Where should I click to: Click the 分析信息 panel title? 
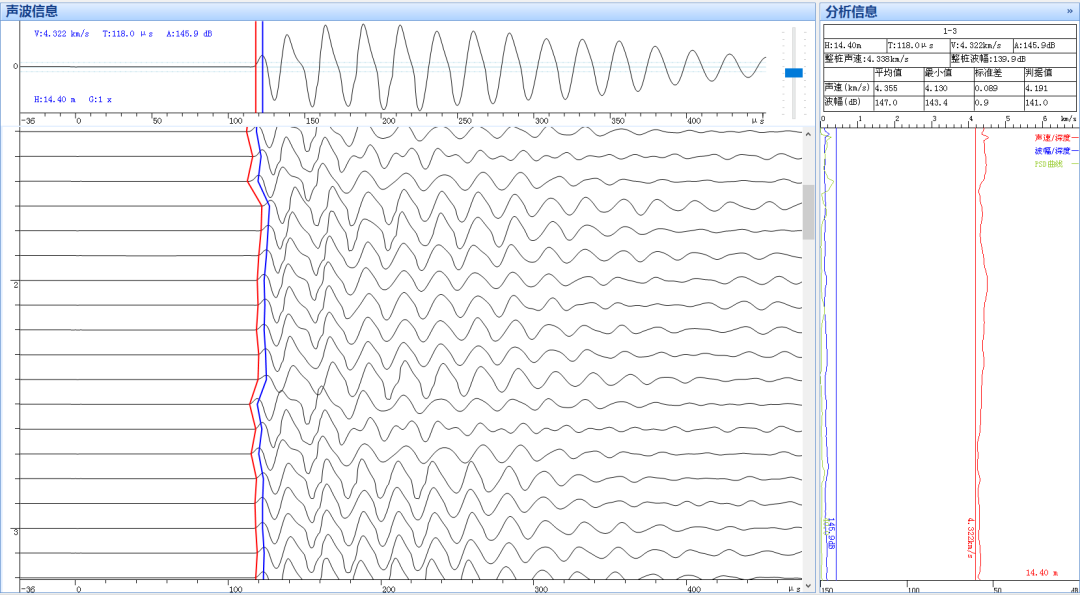[x=851, y=11]
